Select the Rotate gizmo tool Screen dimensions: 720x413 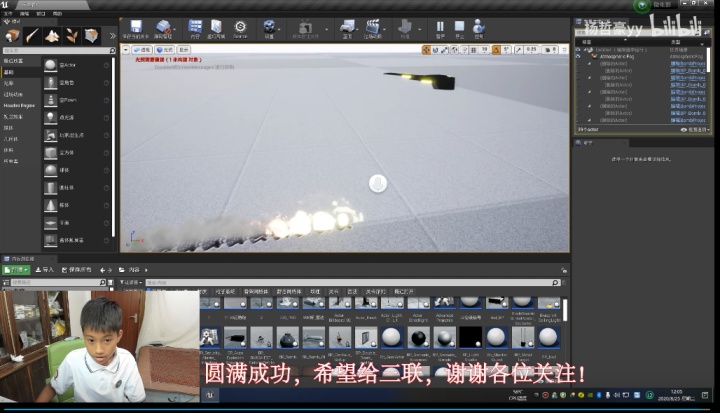pos(435,50)
